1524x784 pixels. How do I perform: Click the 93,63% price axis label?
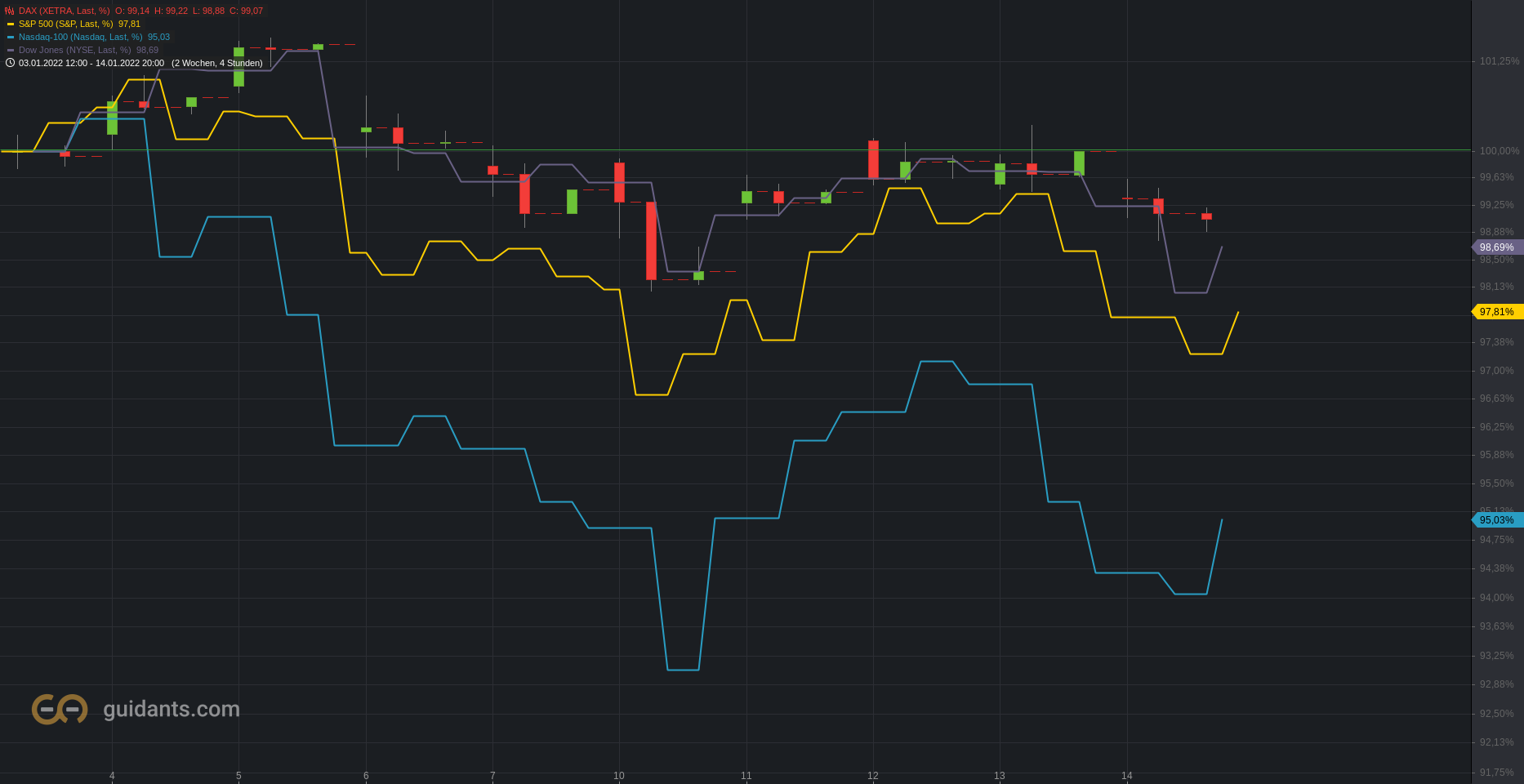1497,626
